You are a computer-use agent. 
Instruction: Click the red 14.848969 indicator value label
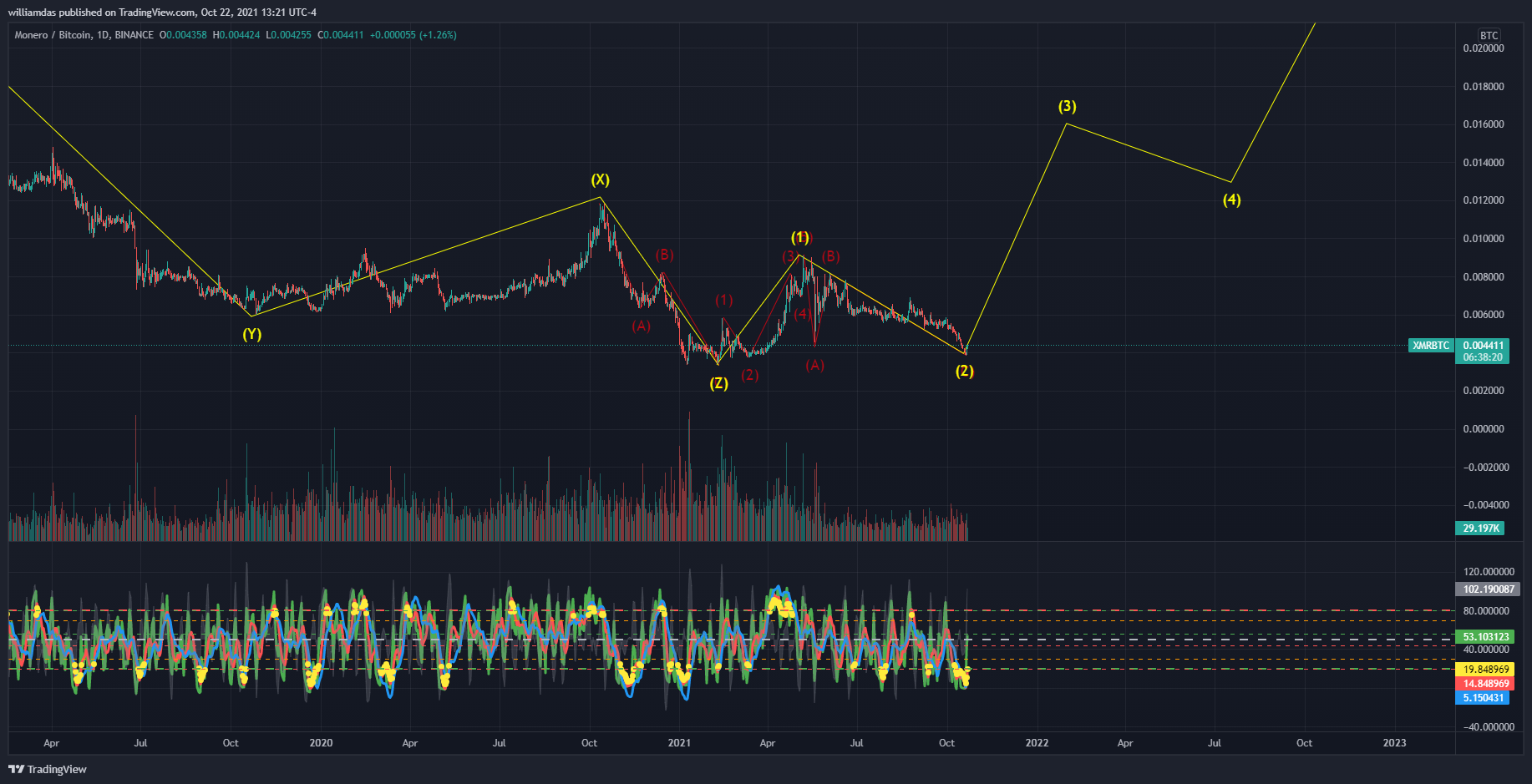(1486, 684)
